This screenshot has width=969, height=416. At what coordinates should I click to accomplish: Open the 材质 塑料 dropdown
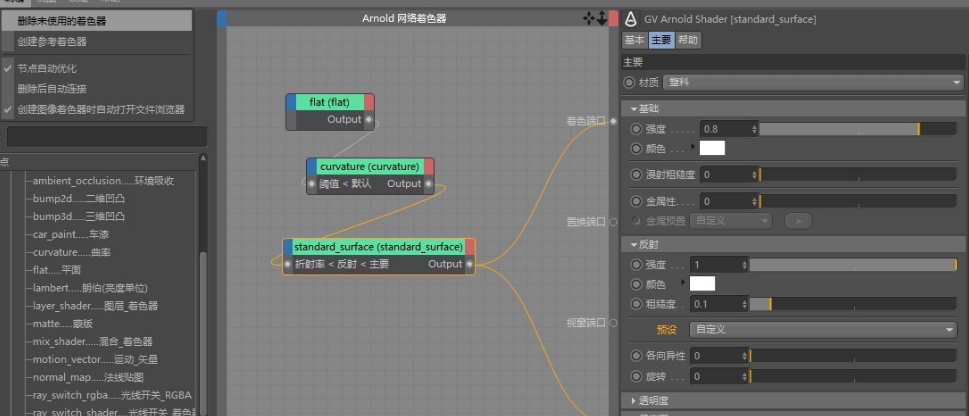click(x=813, y=82)
